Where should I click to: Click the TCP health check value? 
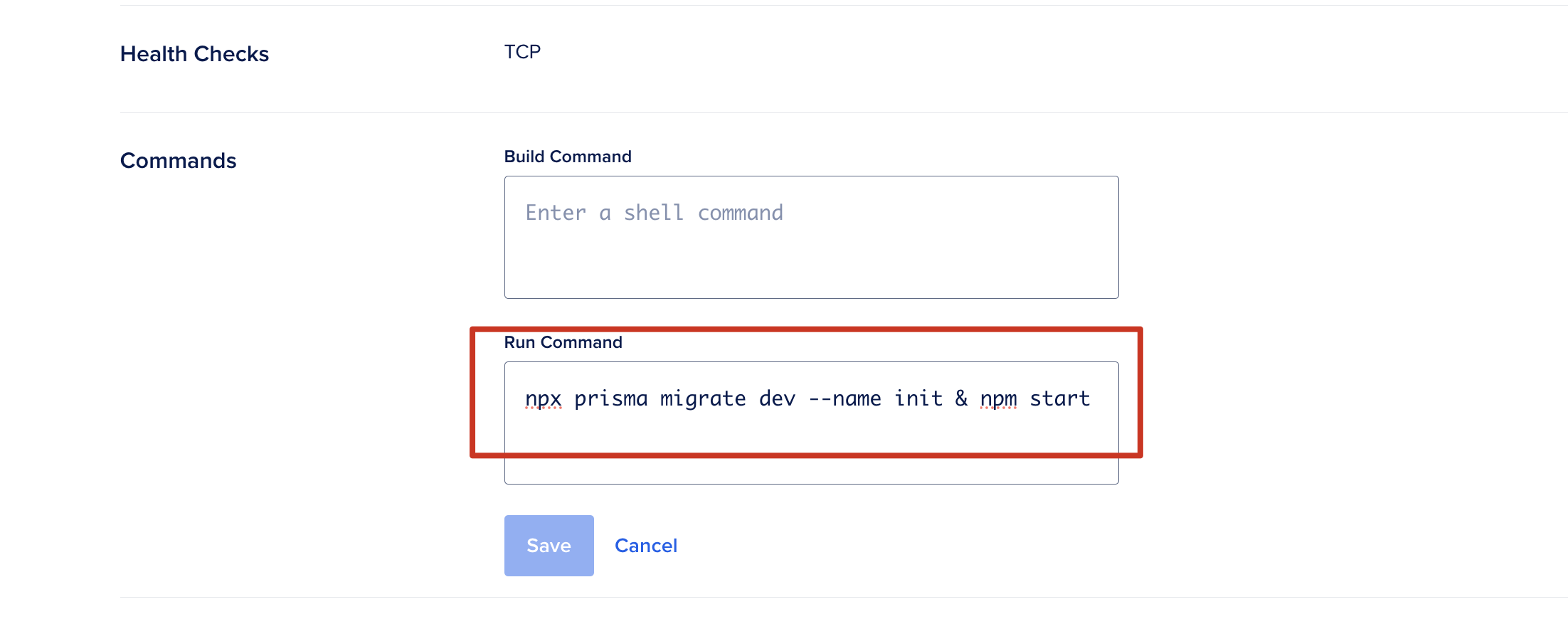[x=522, y=52]
